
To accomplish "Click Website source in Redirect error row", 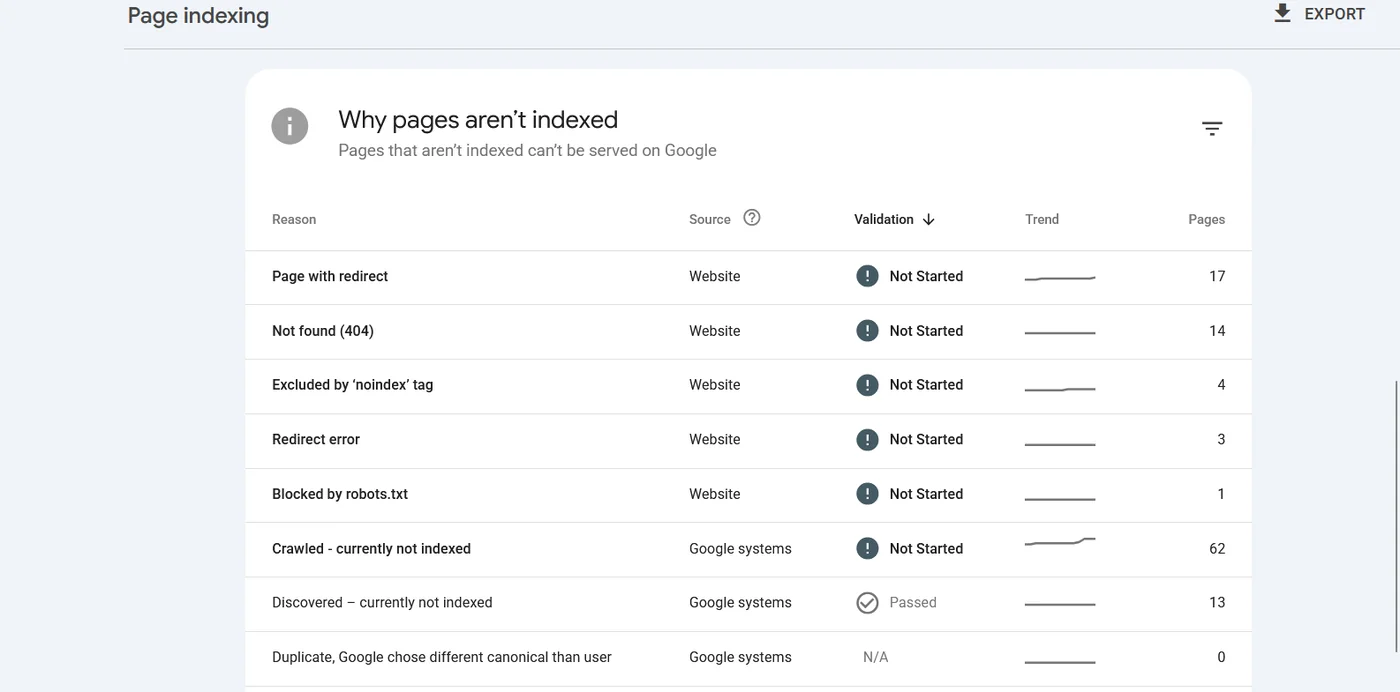I will pos(715,439).
